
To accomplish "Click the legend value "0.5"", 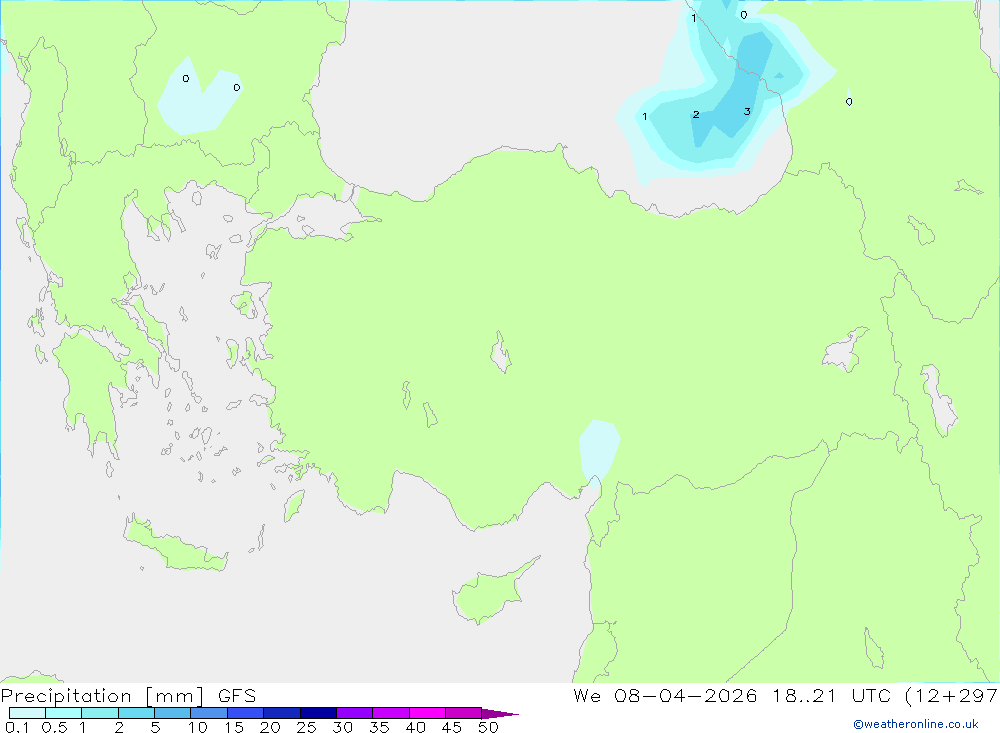I will pyautogui.click(x=54, y=727).
